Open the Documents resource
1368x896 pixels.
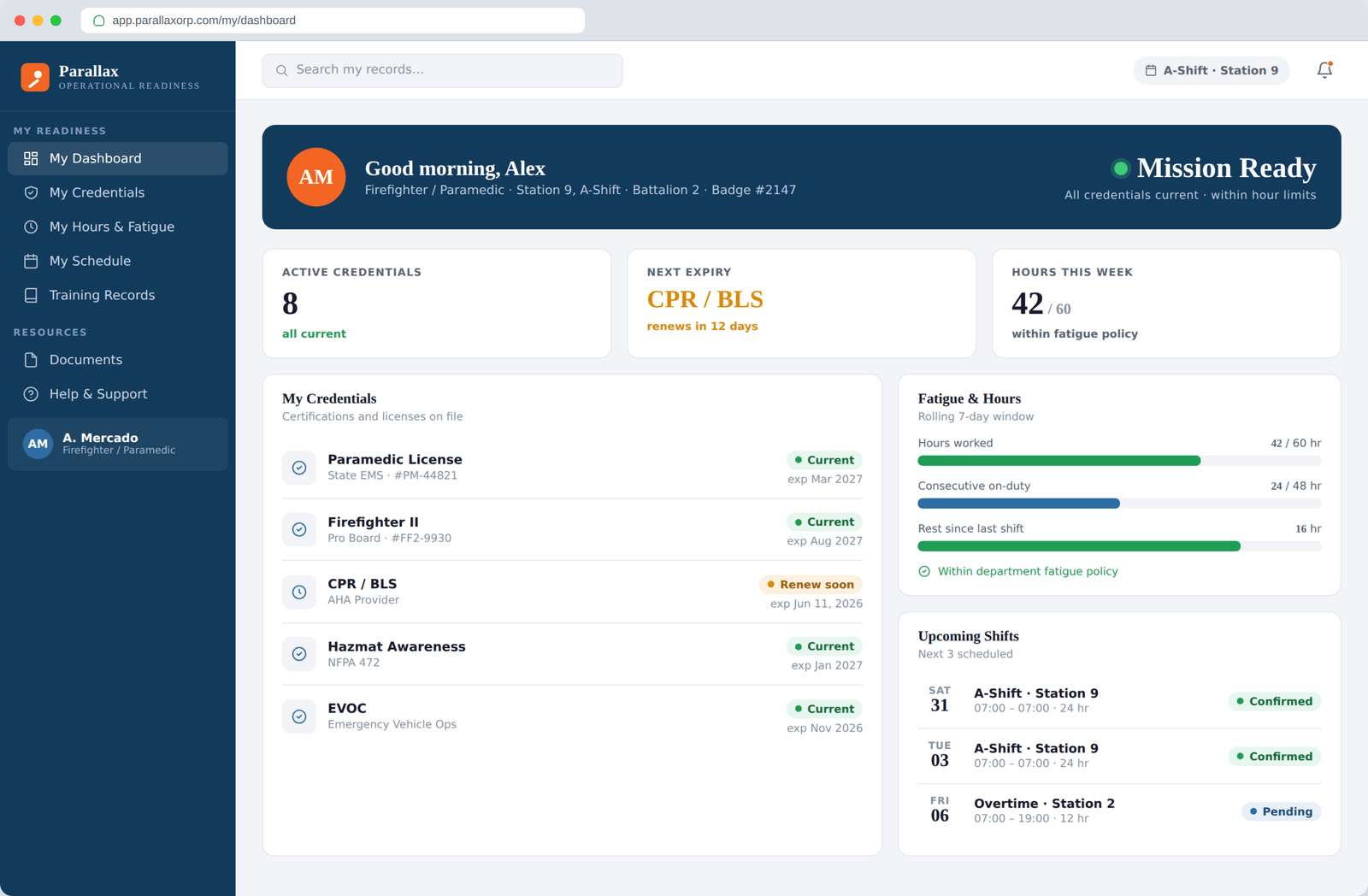pos(118,360)
